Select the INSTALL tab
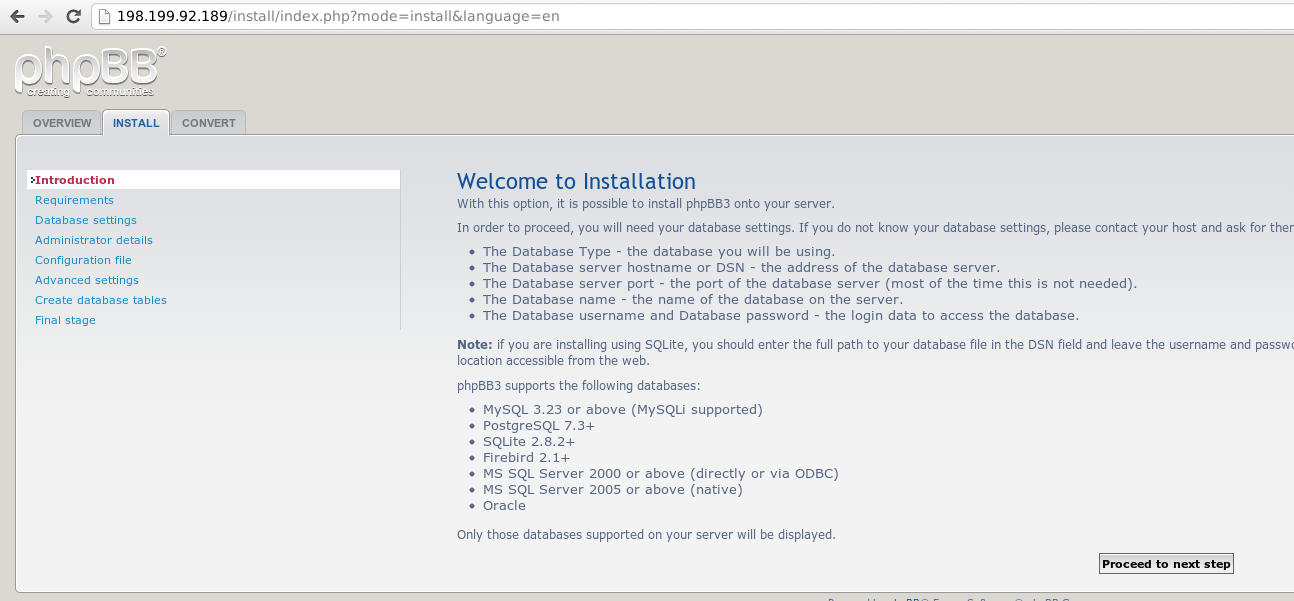The height and width of the screenshot is (601, 1294). [x=136, y=123]
